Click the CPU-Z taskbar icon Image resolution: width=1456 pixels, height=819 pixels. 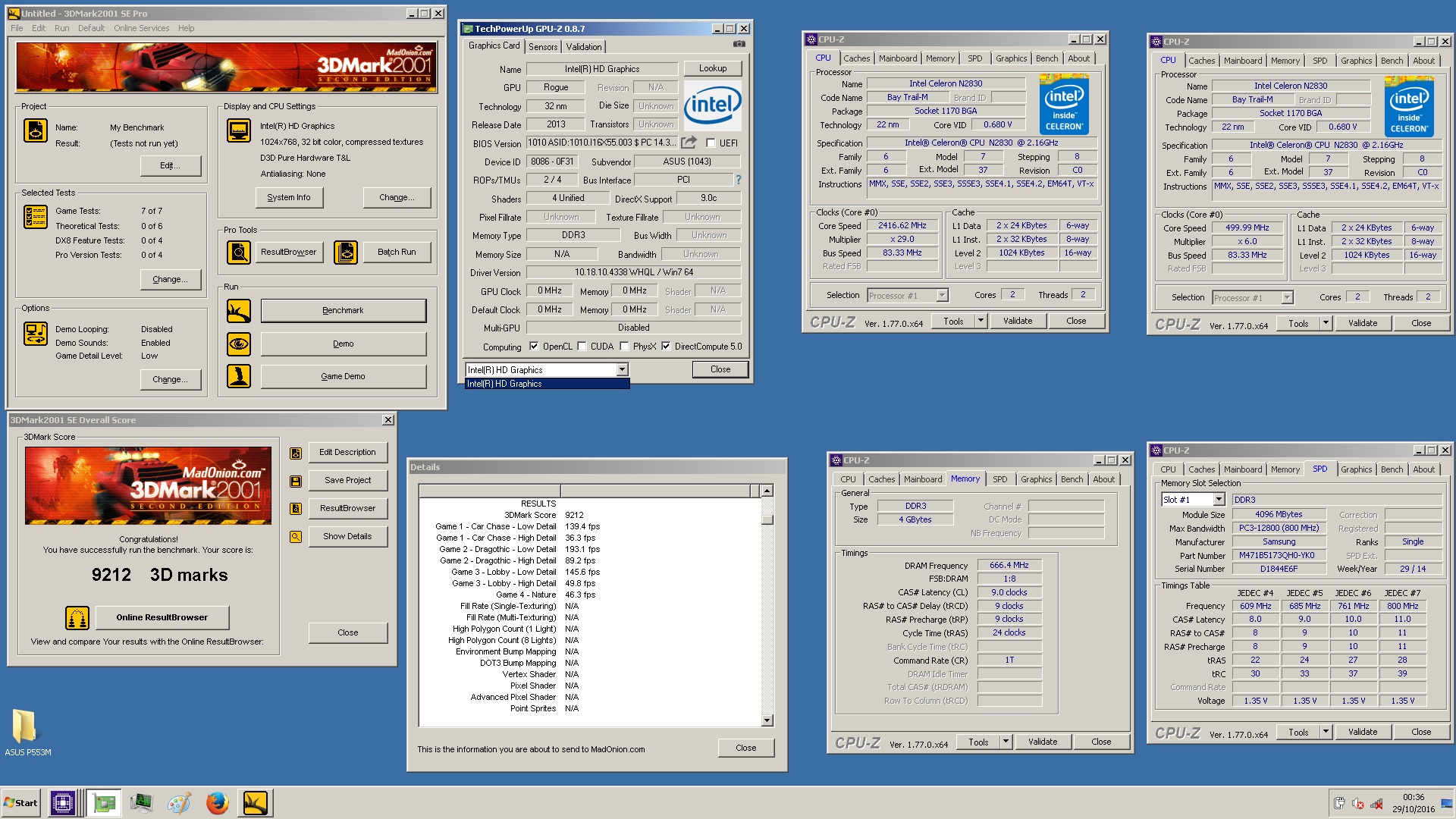62,803
